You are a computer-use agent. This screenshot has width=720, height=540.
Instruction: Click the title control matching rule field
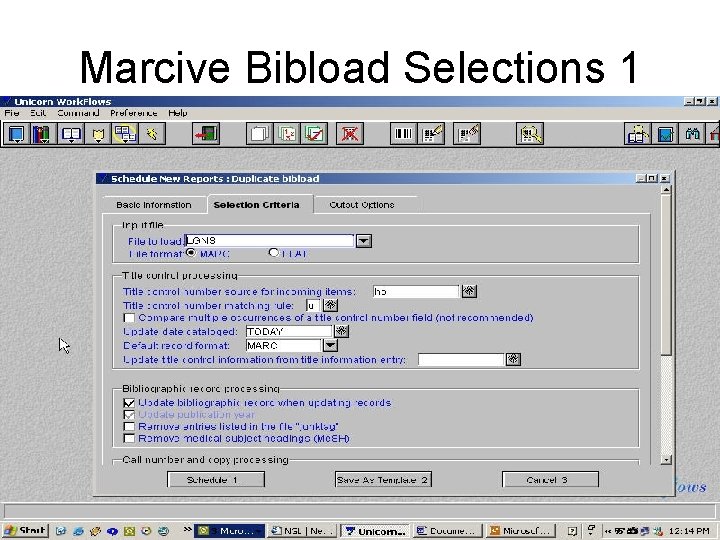[313, 305]
